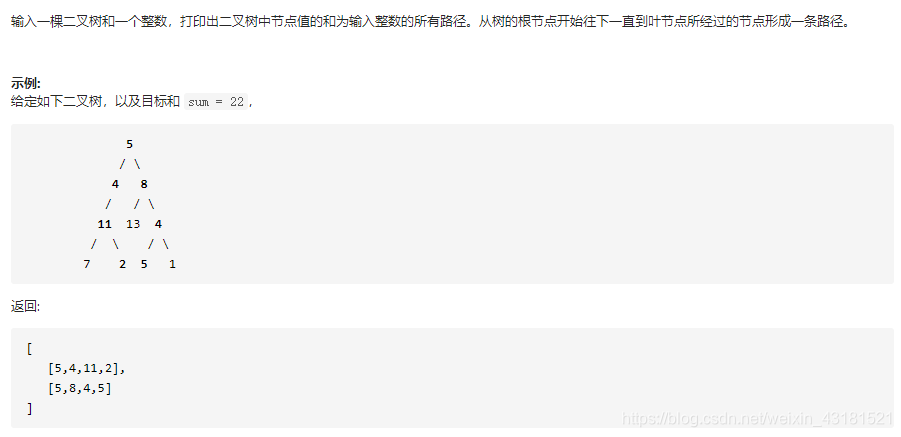This screenshot has height=437, width=901.
Task: Click the closing bracket in output block
Action: pos(29,409)
